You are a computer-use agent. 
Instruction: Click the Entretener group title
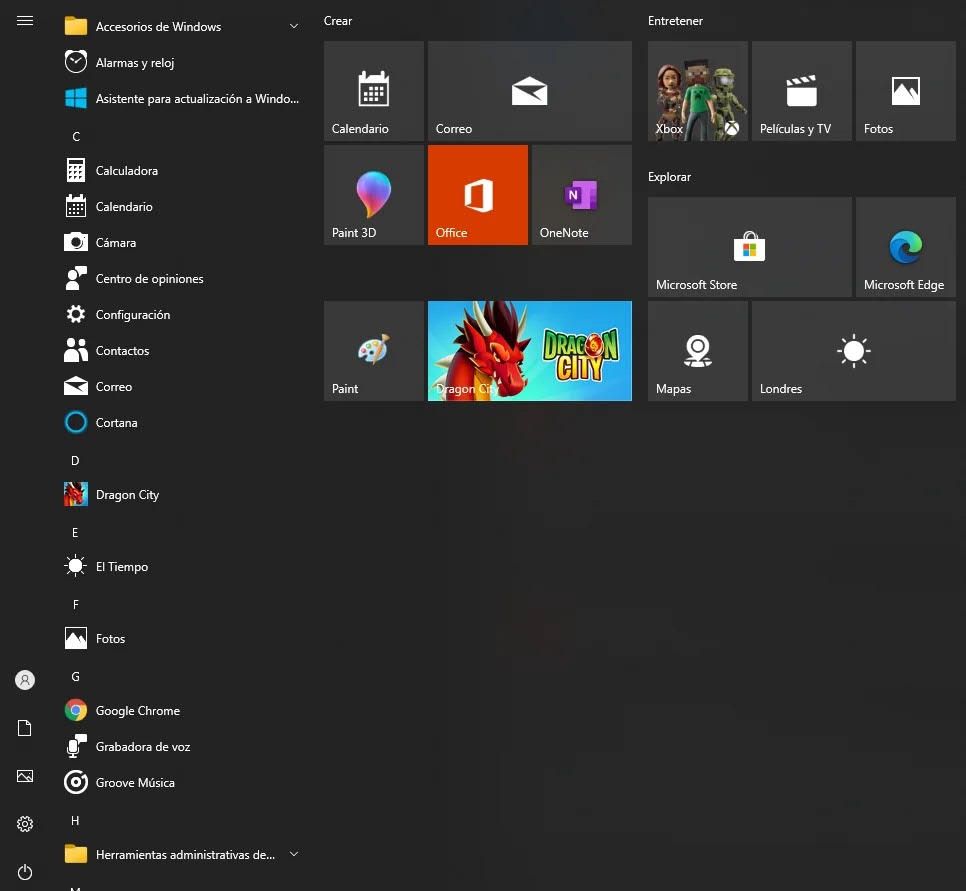coord(675,21)
